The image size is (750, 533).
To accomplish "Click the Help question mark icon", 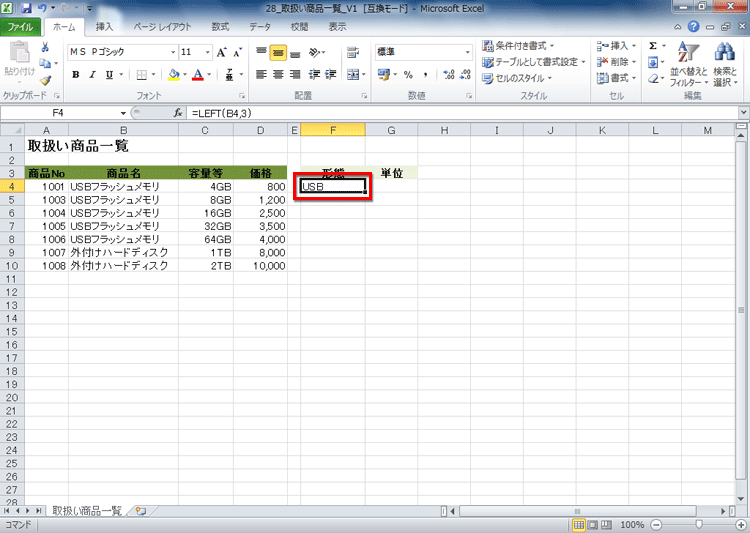I will click(694, 27).
